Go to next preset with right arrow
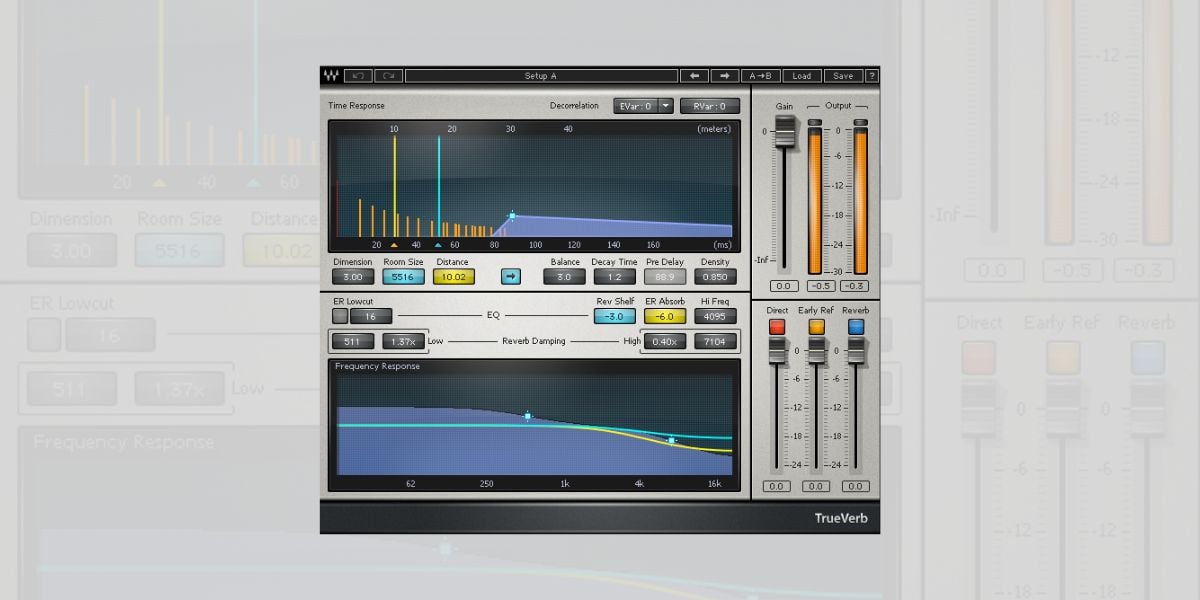Screen dimensions: 1200x600 pyautogui.click(x=725, y=76)
